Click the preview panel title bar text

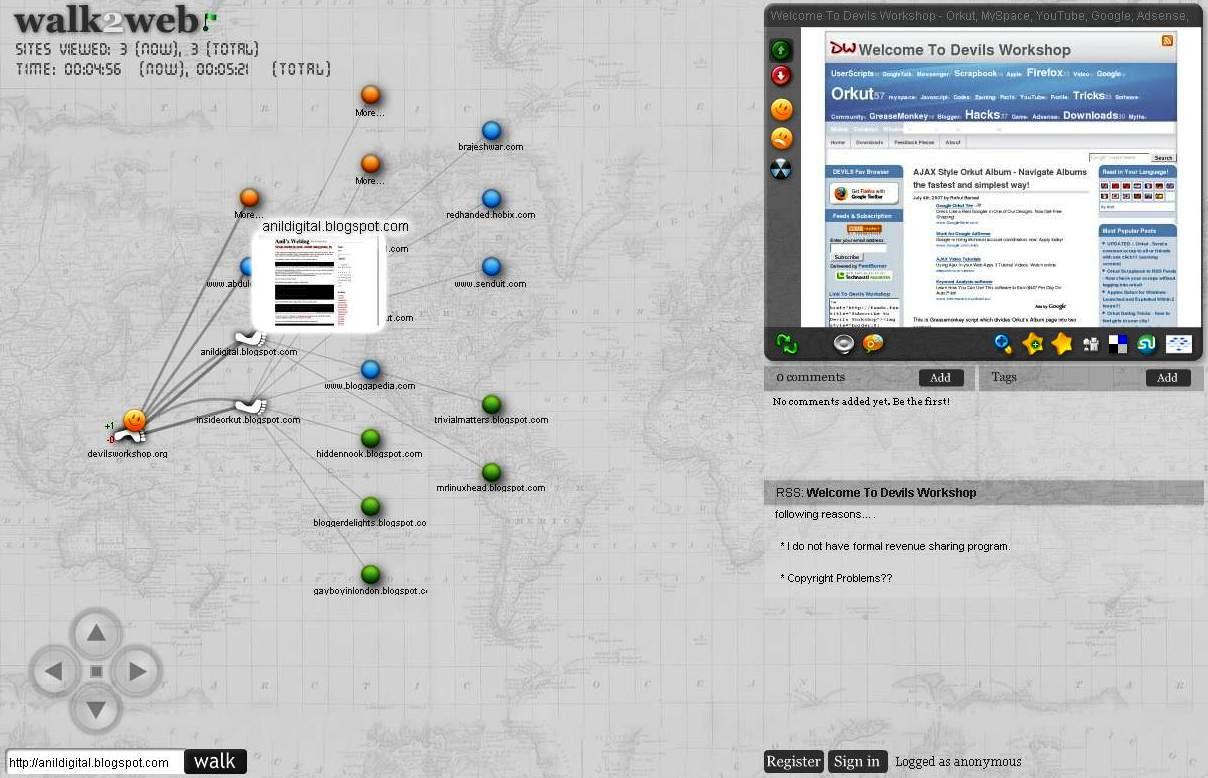click(979, 16)
